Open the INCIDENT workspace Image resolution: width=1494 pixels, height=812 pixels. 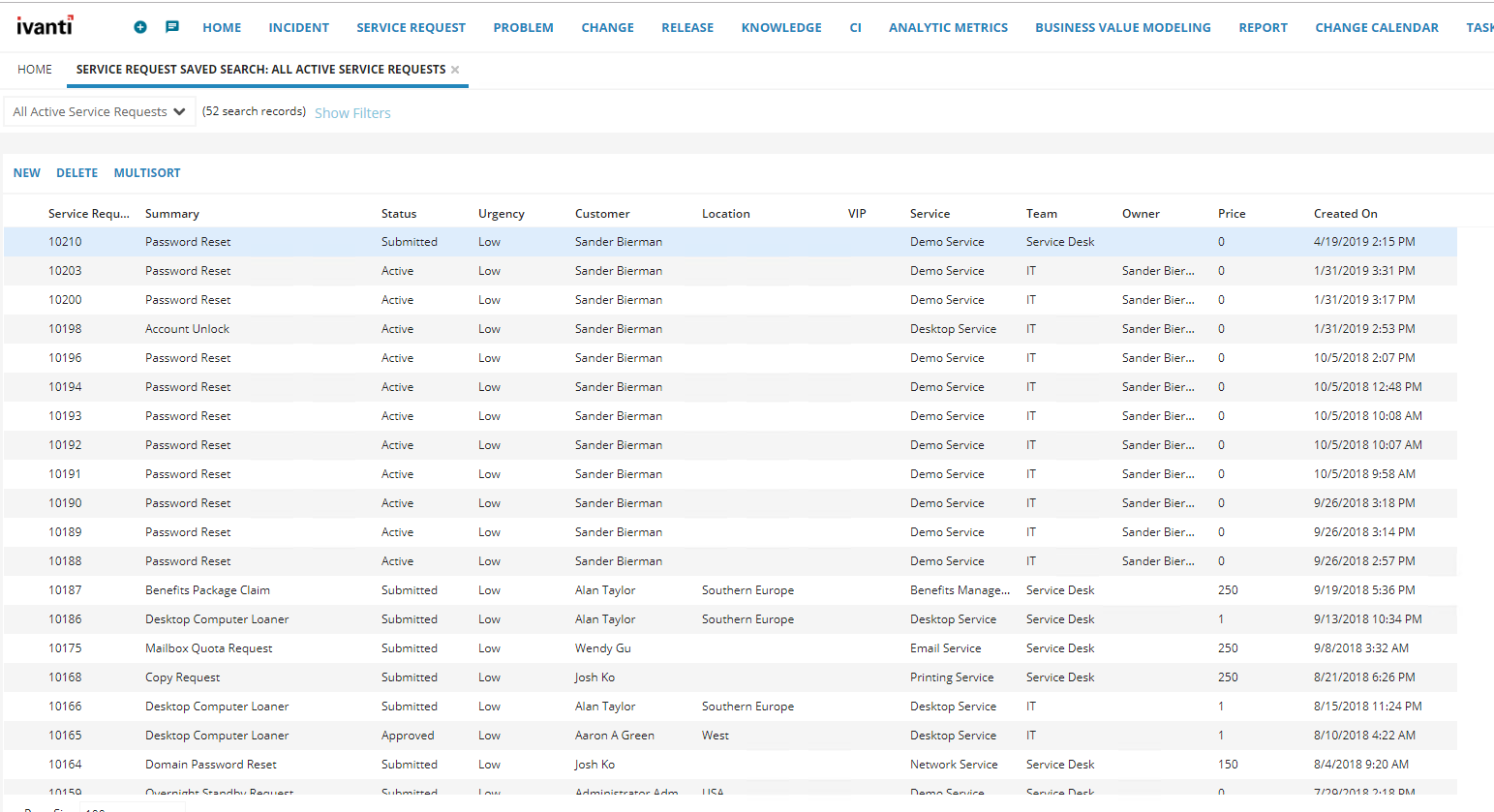click(x=299, y=28)
